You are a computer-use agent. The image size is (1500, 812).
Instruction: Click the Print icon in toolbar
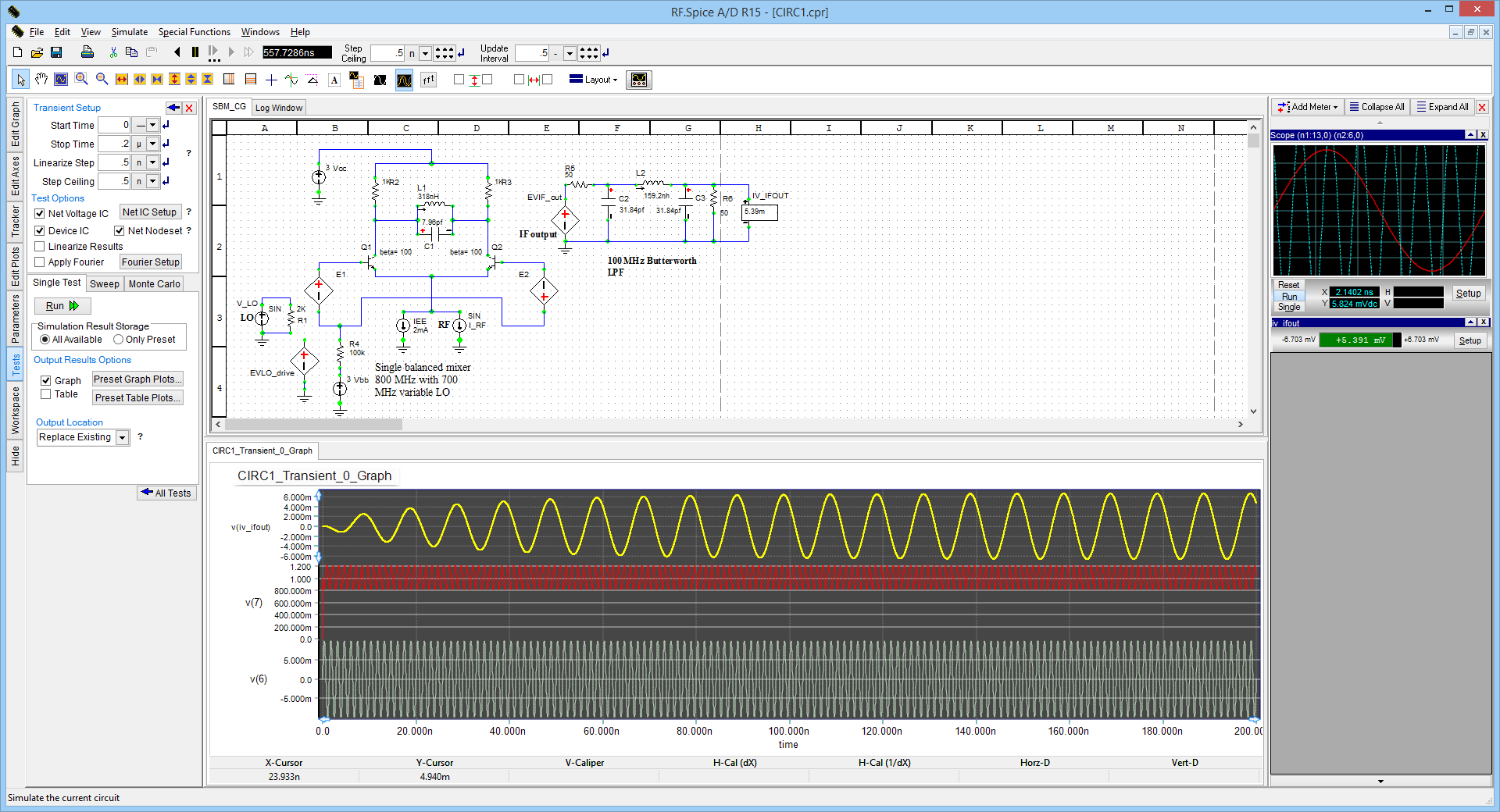tap(87, 53)
